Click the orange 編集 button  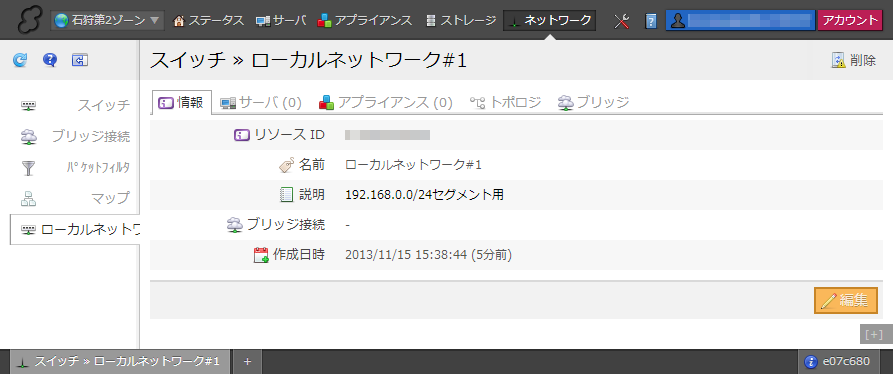[846, 301]
